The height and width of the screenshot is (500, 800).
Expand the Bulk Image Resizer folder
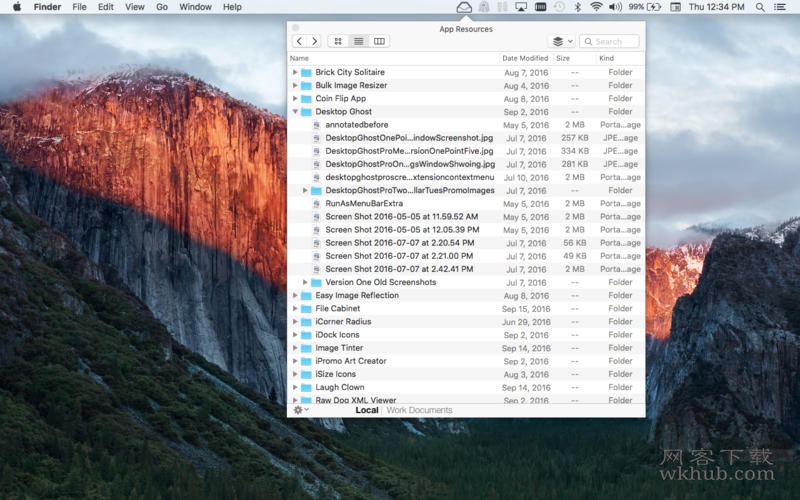295,85
